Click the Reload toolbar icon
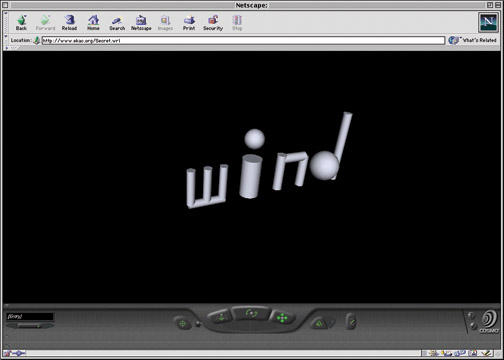The image size is (504, 360). pos(69,23)
